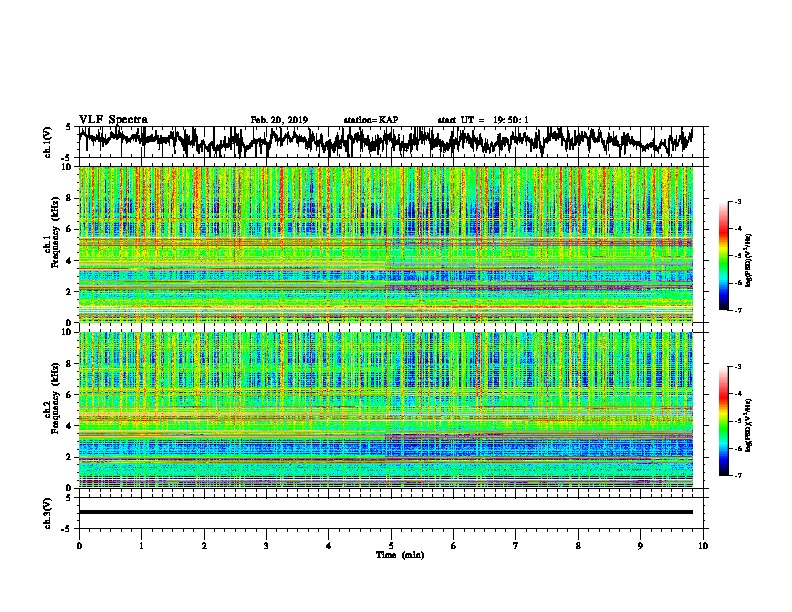Screen dimensions: 792x612
Task: Click the "ch.1(V)" waveform axis label
Action: pos(48,142)
